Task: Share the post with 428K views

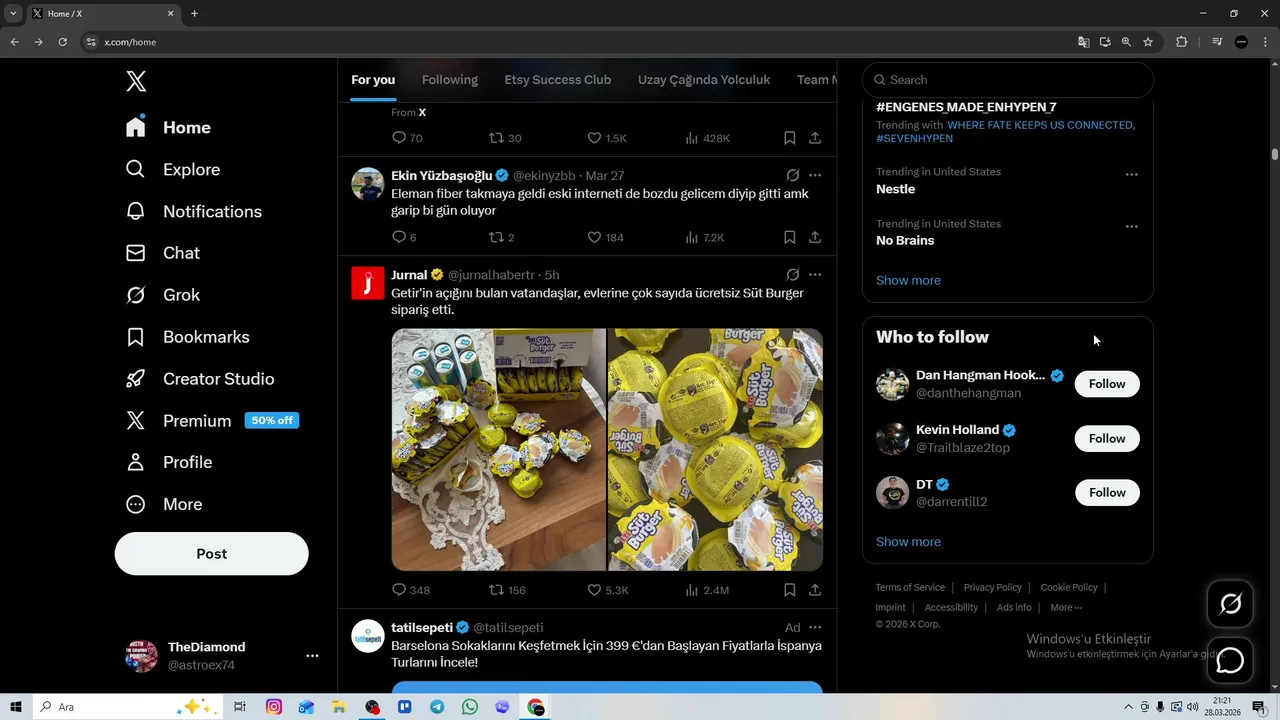Action: click(x=815, y=138)
